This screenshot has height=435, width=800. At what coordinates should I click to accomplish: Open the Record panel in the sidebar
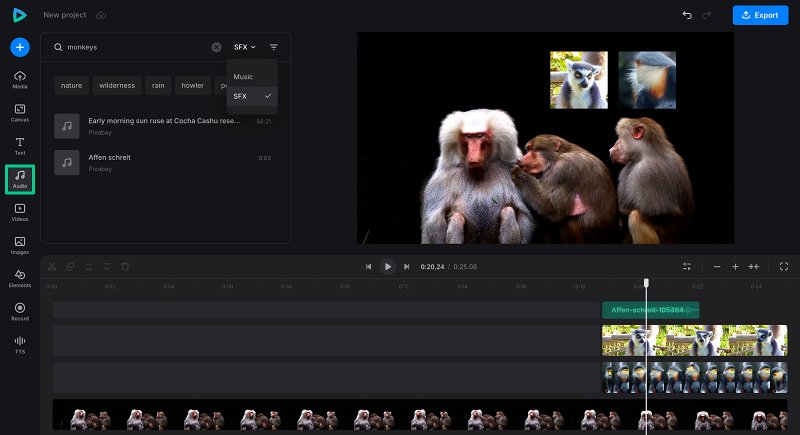coord(20,312)
